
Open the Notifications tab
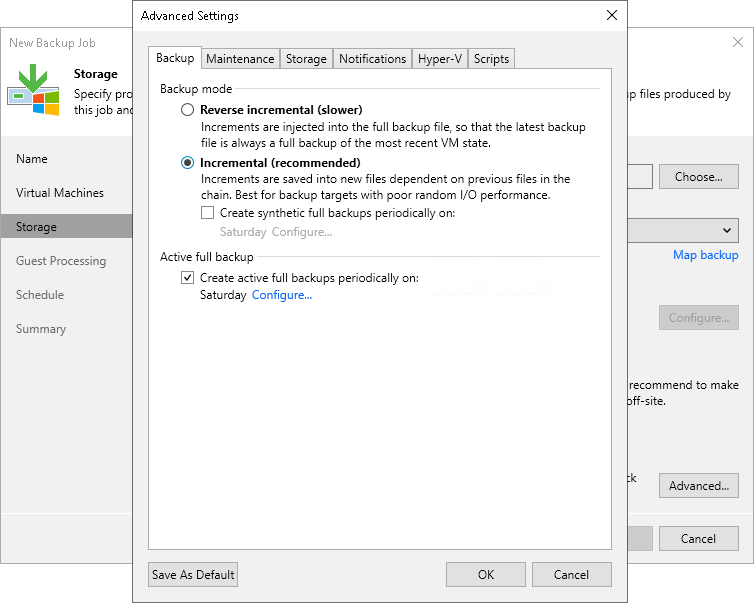click(373, 59)
